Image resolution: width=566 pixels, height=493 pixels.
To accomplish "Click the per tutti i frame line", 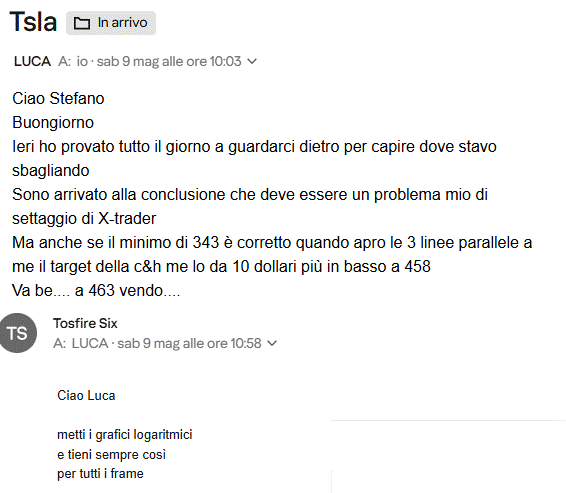I will (100, 473).
